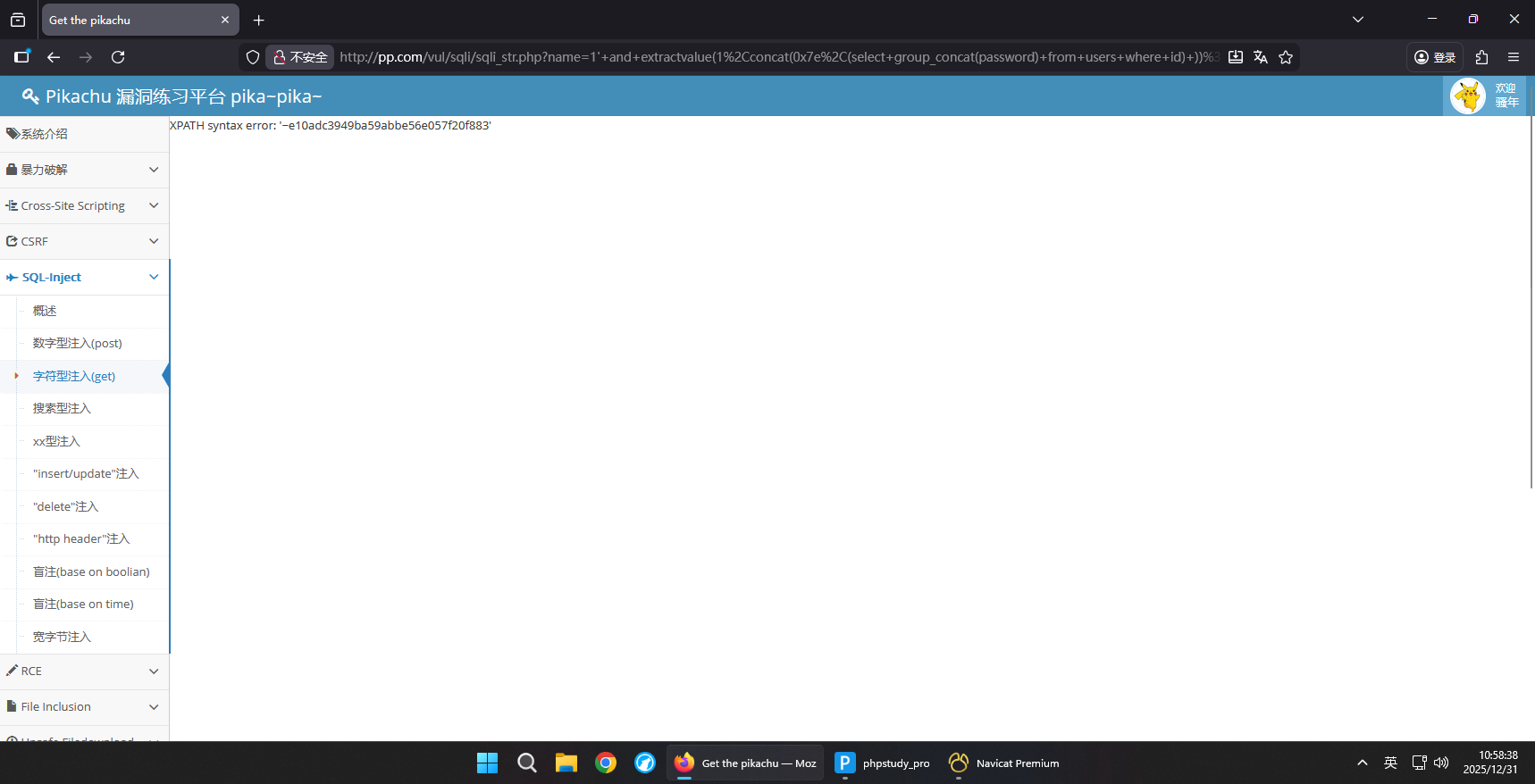The image size is (1535, 784).
Task: Open the Firefox hamburger menu
Action: coord(1514,57)
